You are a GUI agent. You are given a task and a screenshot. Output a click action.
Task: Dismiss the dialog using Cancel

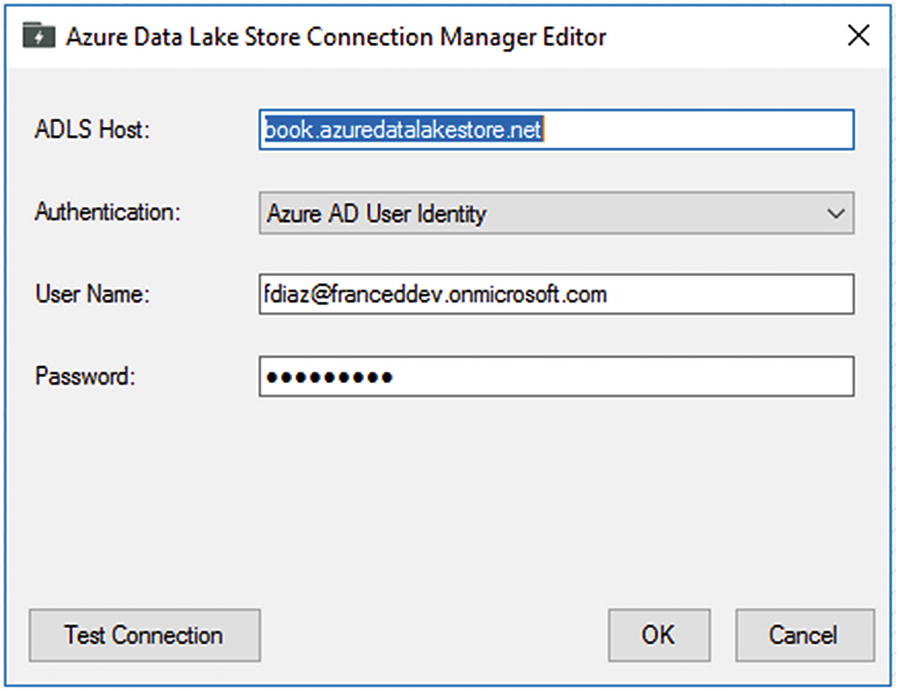click(x=805, y=635)
